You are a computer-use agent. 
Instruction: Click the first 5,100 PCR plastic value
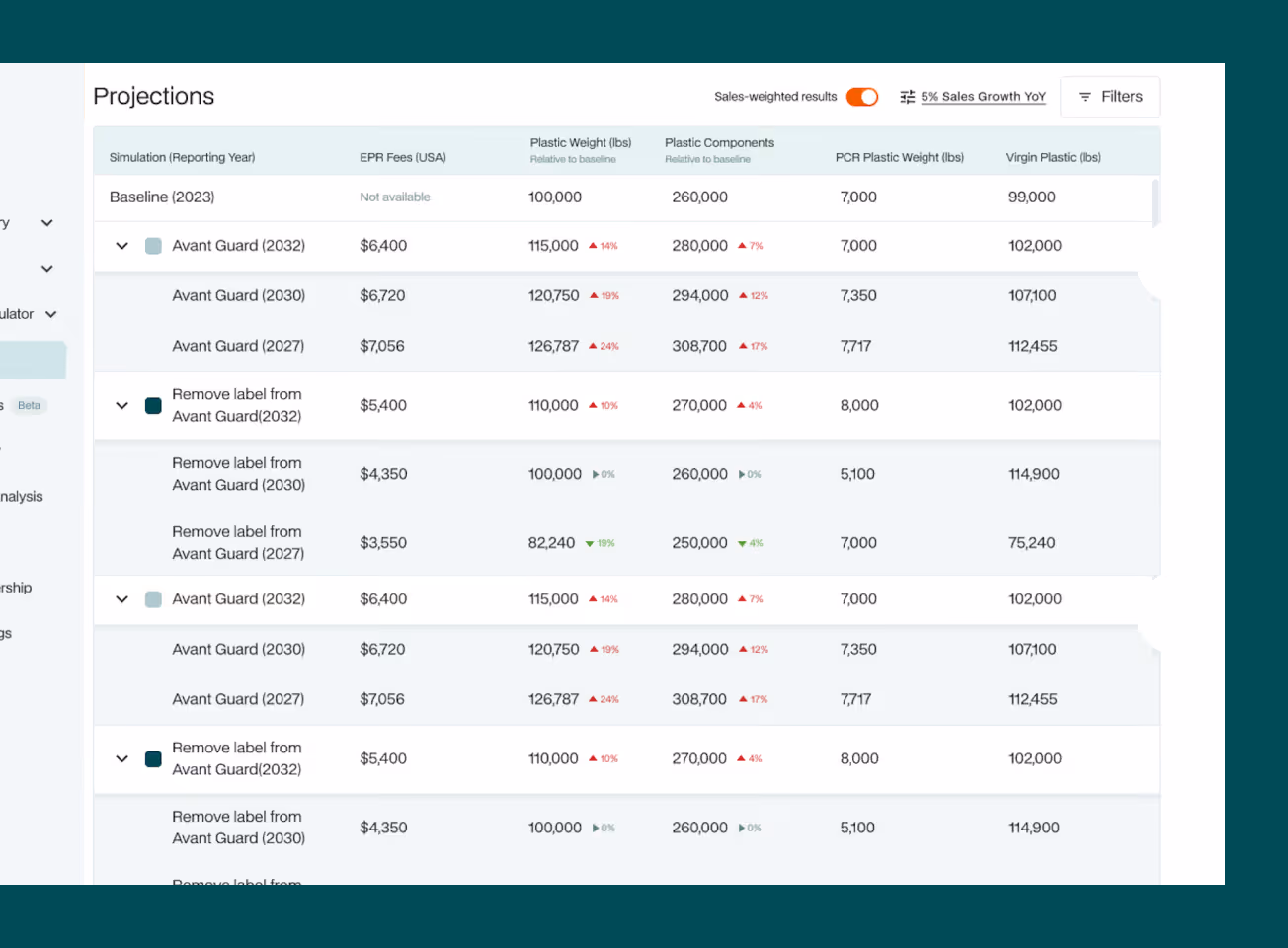pos(857,474)
